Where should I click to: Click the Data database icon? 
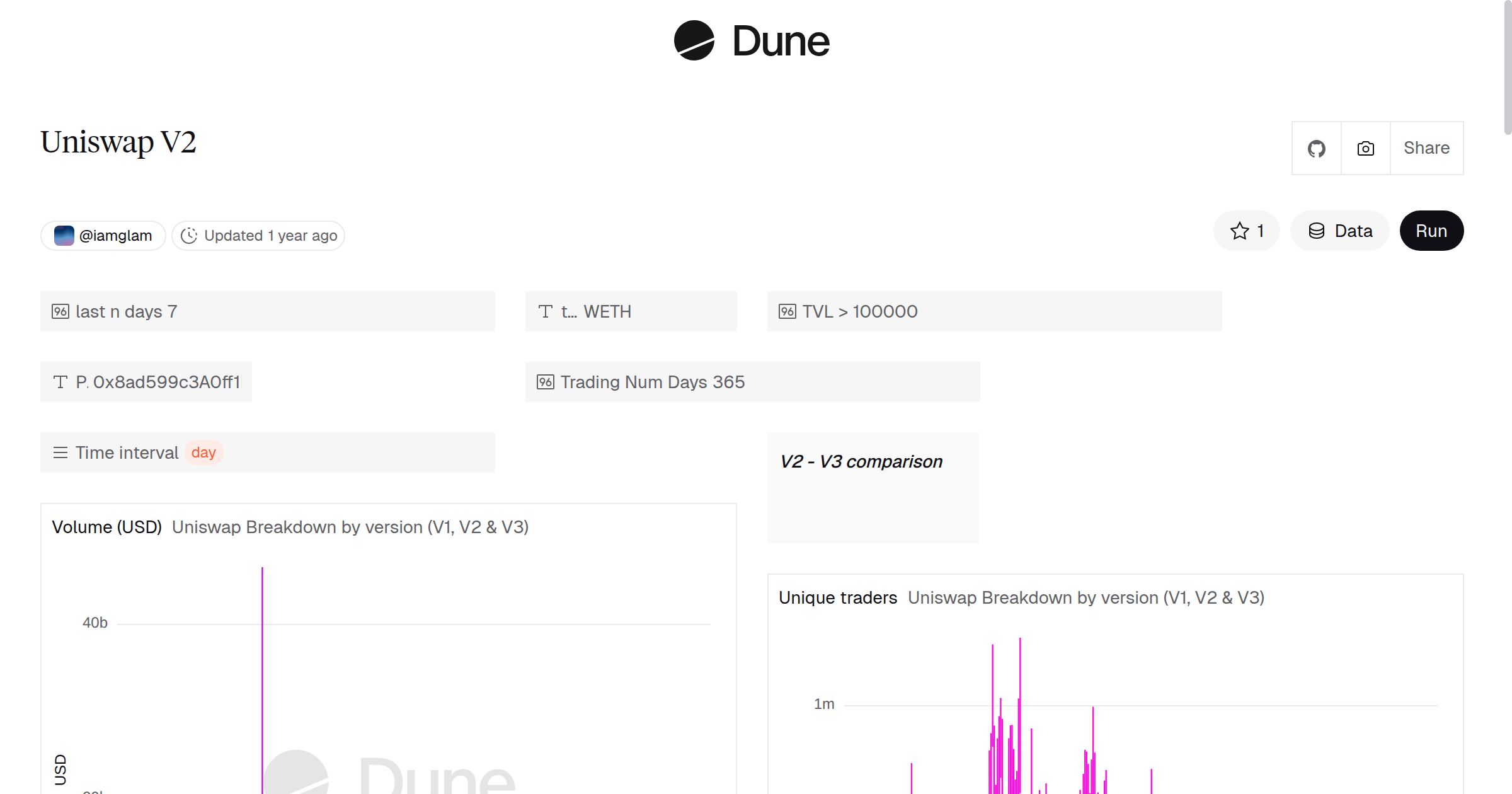[1317, 231]
